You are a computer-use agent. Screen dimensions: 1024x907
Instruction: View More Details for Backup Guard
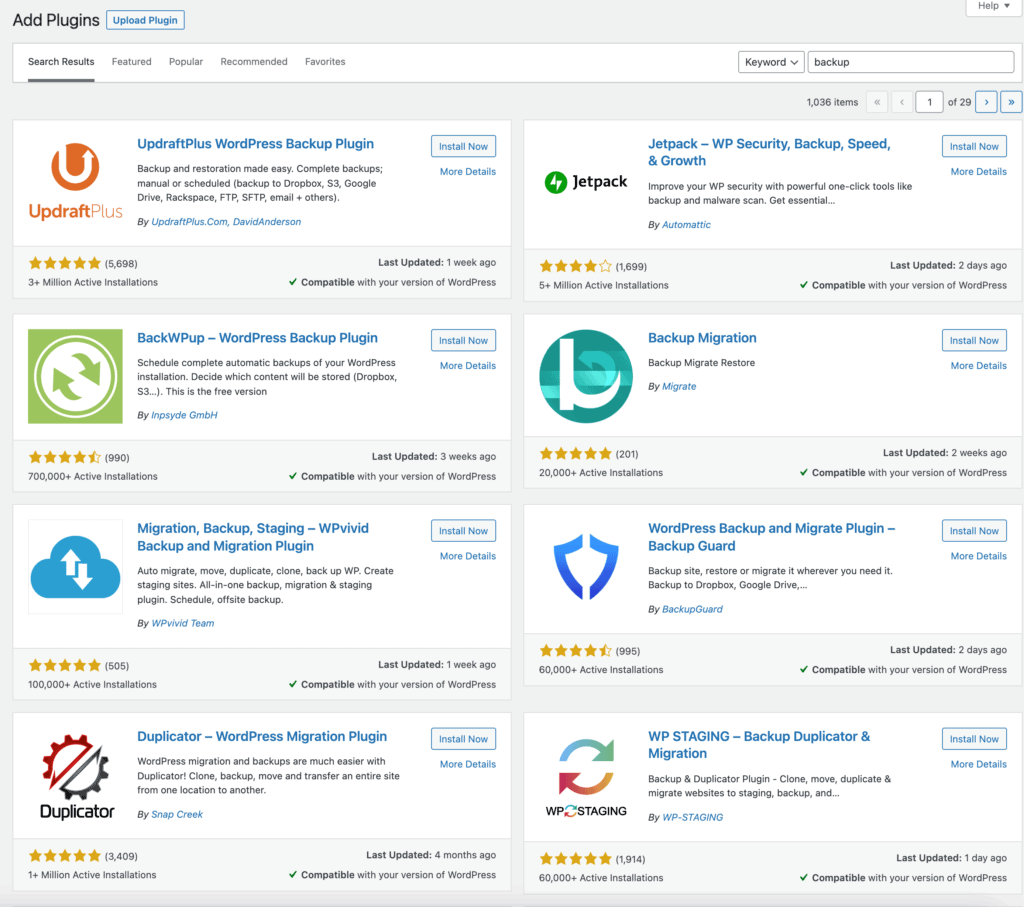(978, 556)
